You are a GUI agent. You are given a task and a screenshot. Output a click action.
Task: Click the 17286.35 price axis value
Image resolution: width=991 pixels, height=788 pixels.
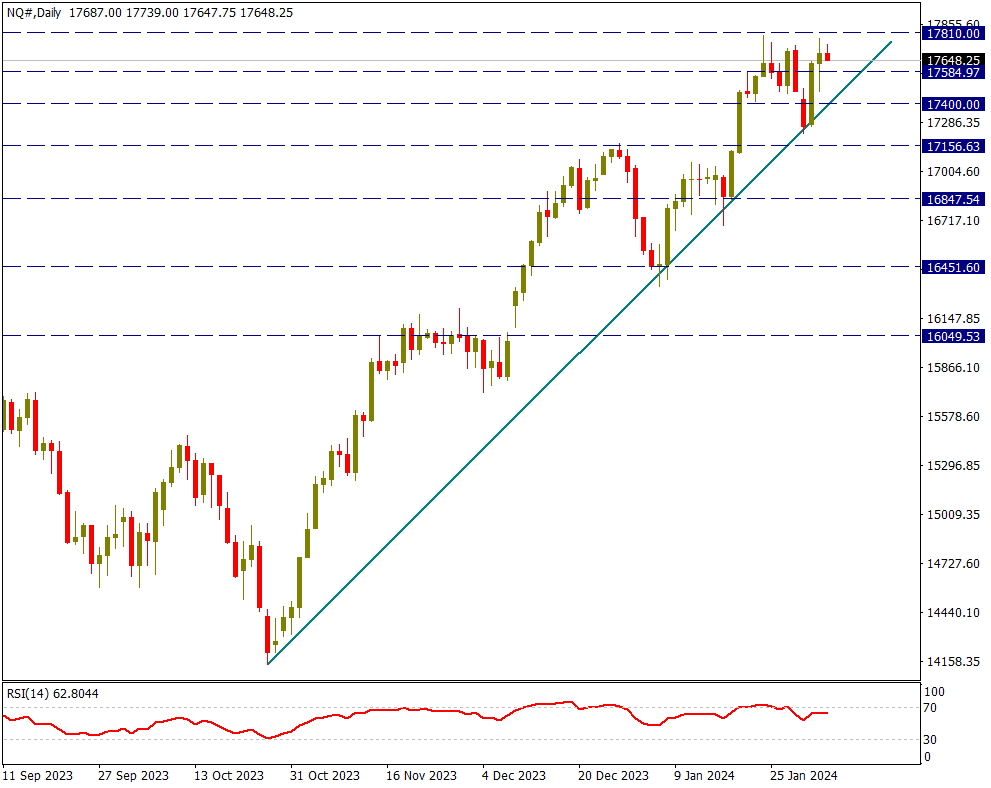(953, 123)
